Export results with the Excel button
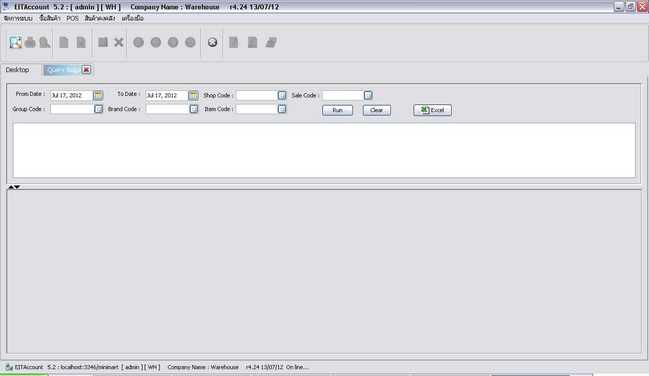 coord(433,110)
